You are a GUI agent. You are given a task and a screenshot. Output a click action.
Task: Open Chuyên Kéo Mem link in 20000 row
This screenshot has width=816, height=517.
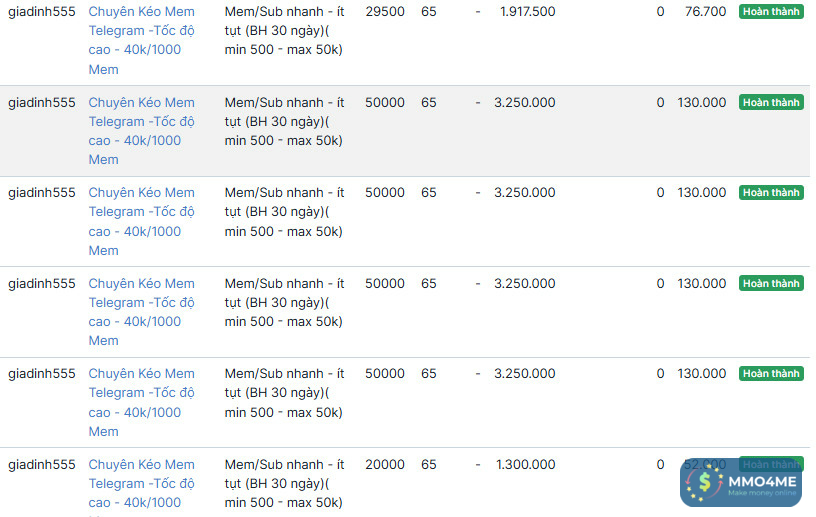pos(141,465)
